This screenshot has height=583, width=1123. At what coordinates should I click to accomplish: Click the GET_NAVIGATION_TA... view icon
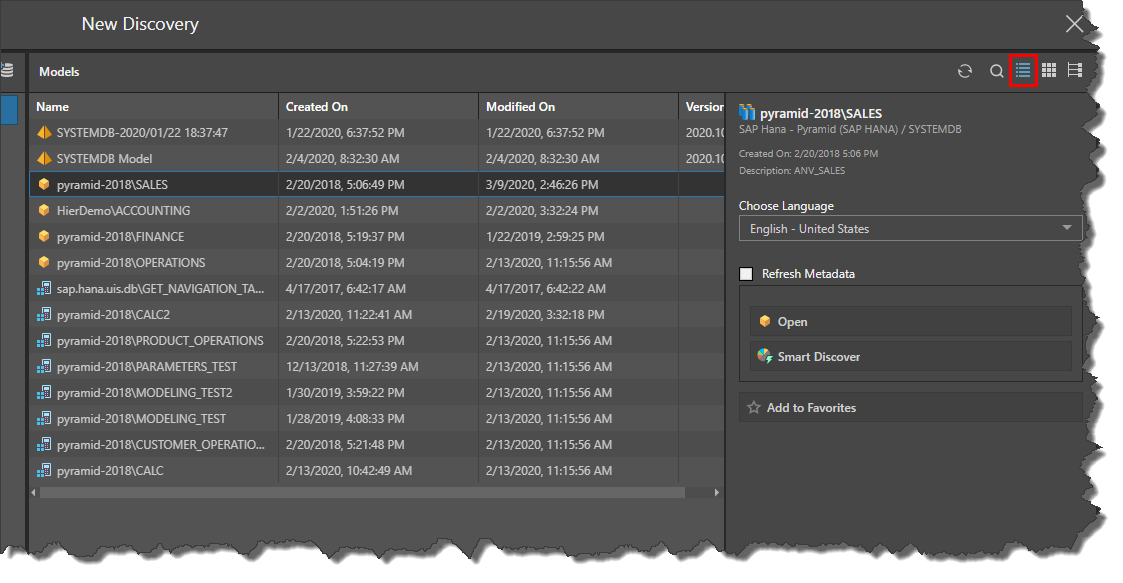click(x=44, y=289)
